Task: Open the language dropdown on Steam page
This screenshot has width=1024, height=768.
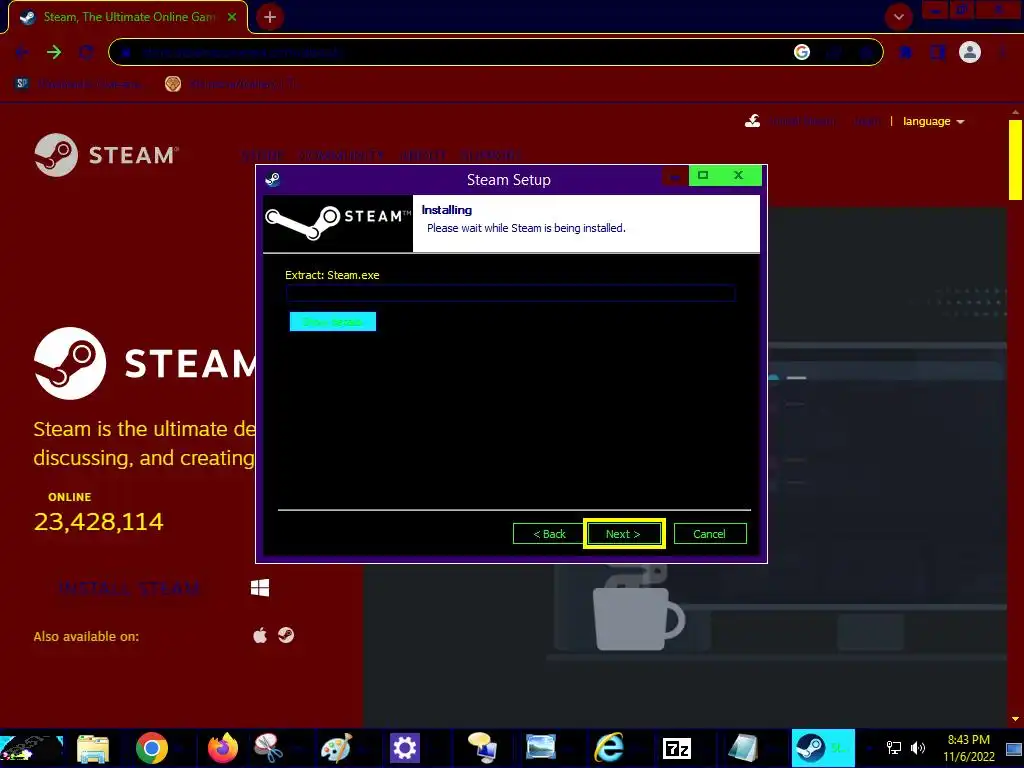Action: point(933,121)
